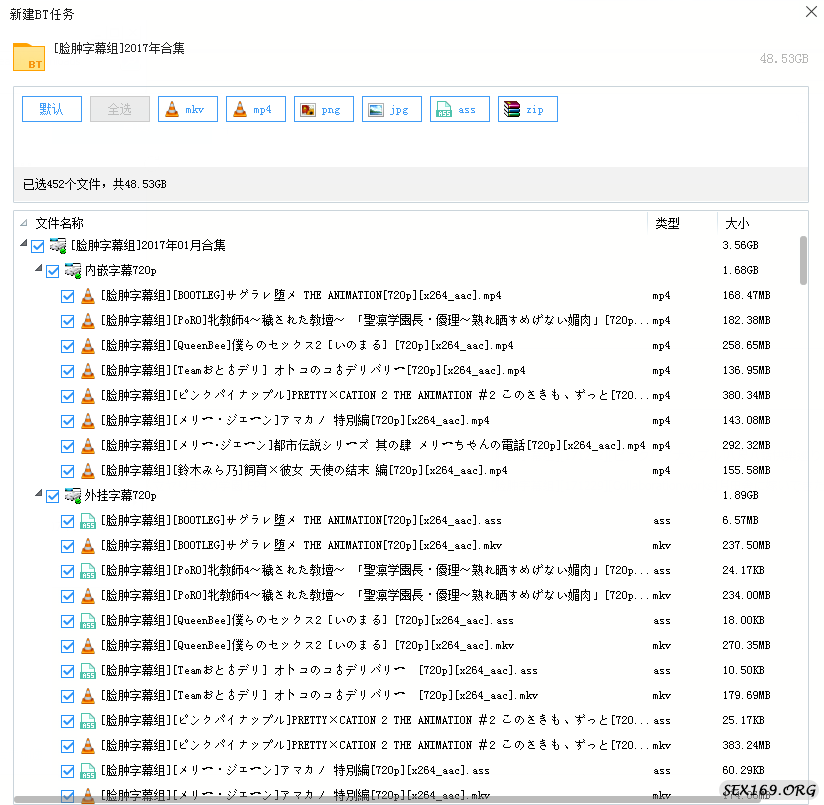Collapse the 外挂字幕720p folder tree
This screenshot has height=805, width=824.
click(x=38, y=496)
